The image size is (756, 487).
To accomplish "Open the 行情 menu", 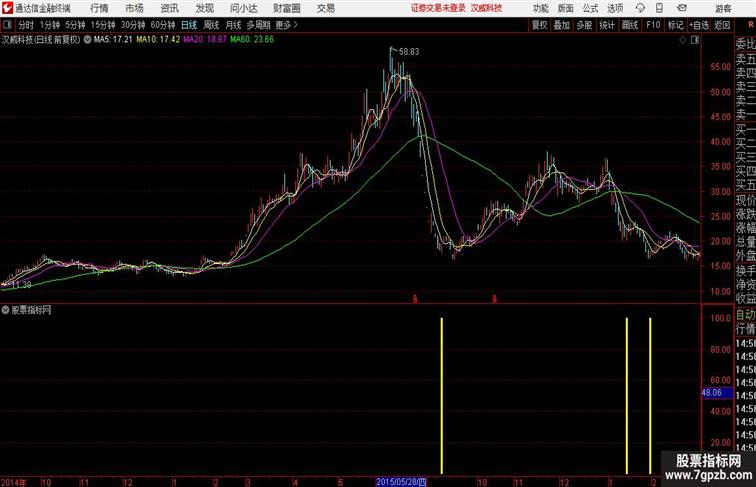I will click(x=99, y=8).
